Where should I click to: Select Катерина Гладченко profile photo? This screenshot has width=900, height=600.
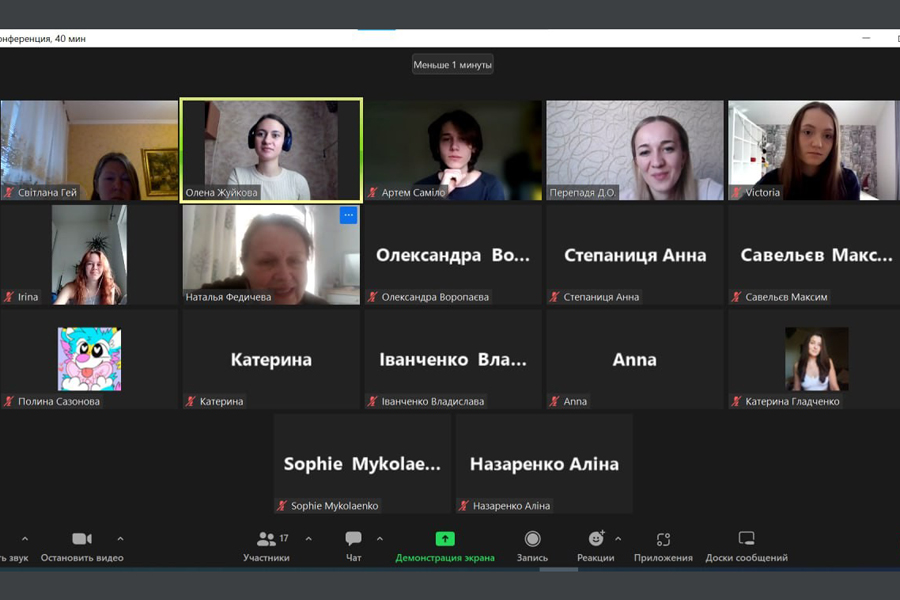pyautogui.click(x=817, y=359)
